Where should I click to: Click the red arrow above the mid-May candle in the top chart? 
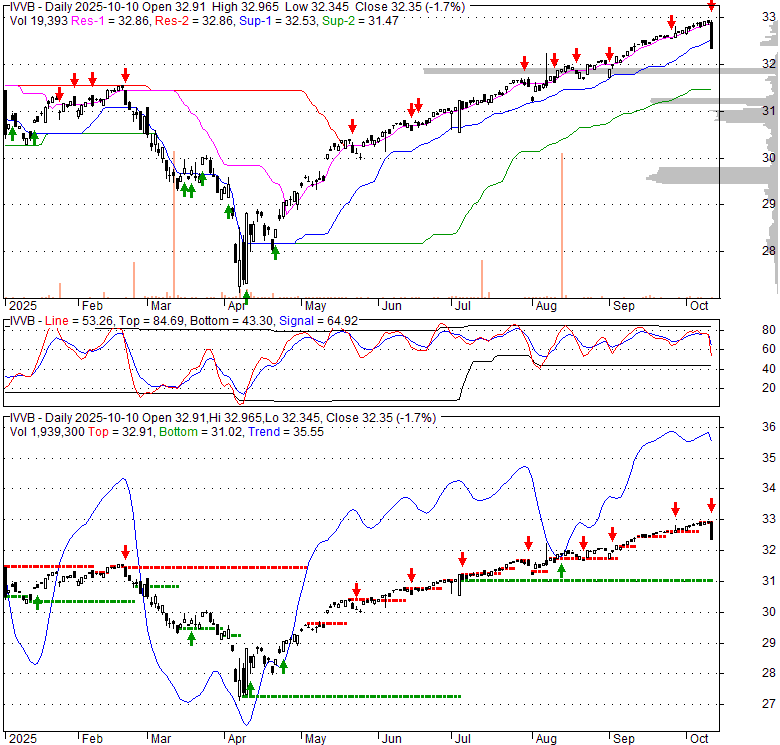point(353,126)
